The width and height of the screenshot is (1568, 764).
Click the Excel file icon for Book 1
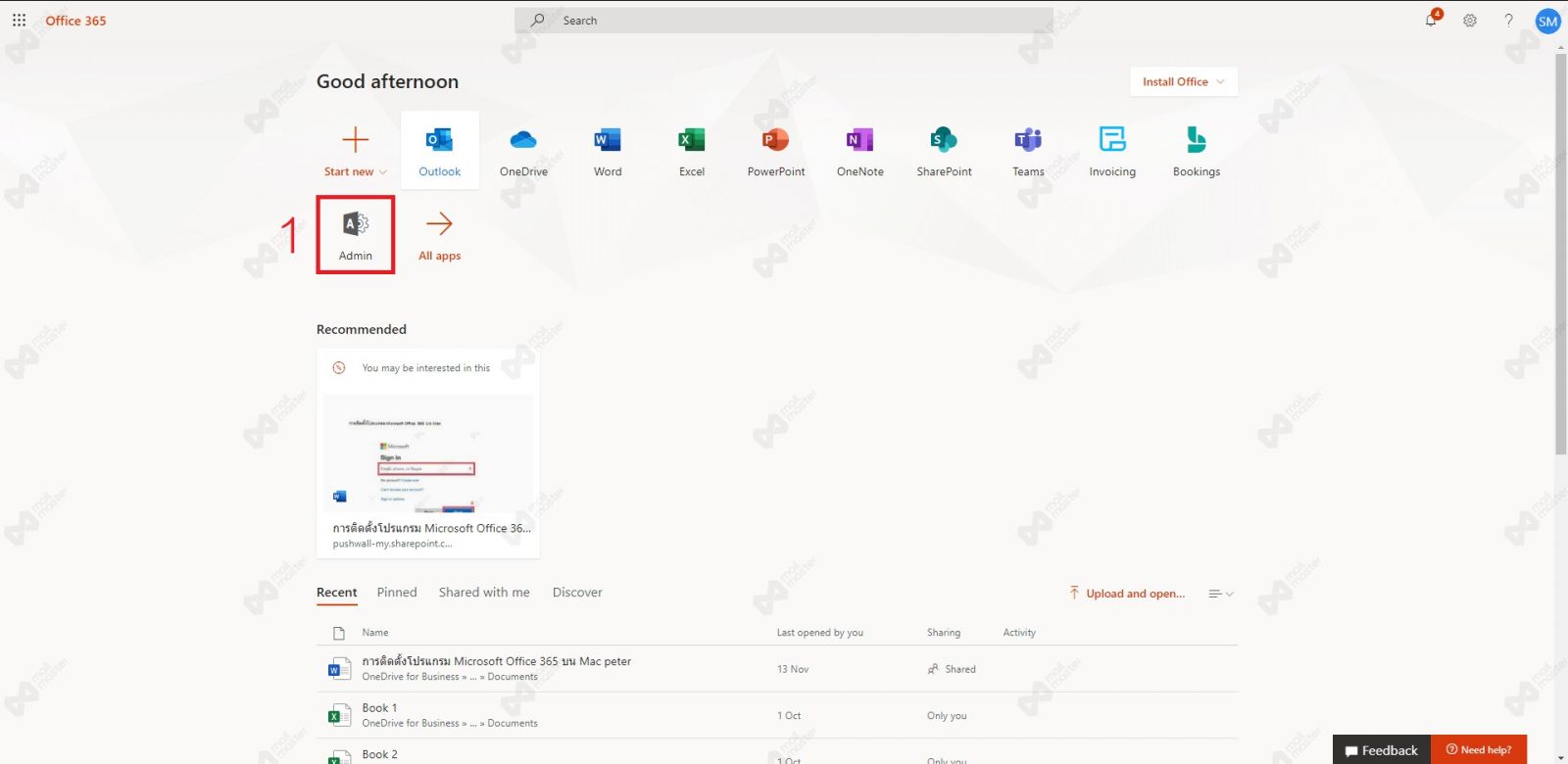(339, 715)
